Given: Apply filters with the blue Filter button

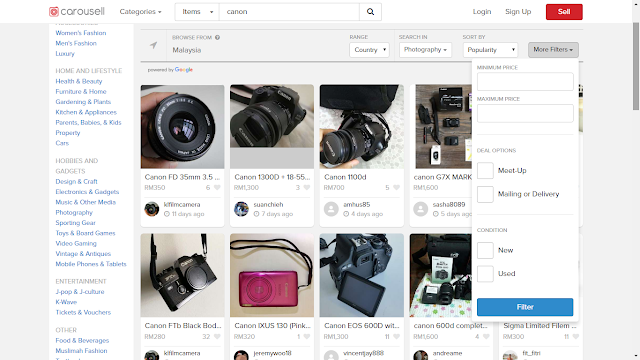Looking at the screenshot, I should click(525, 307).
